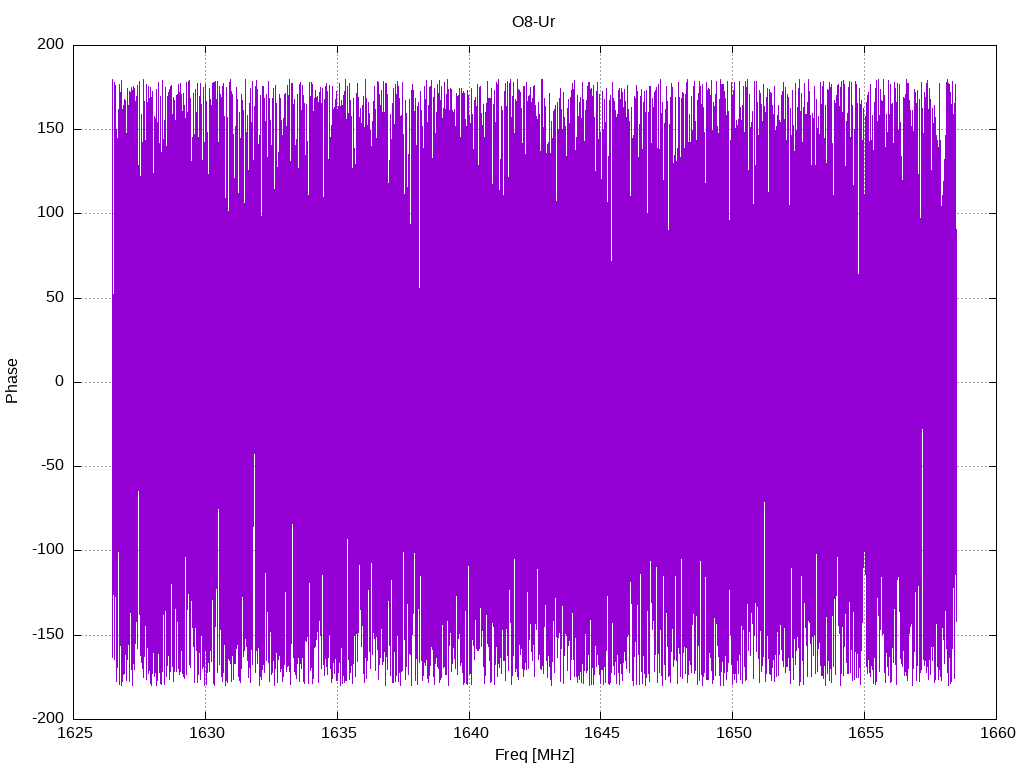Click the 0 y-axis tick label
Image resolution: width=1024 pixels, height=768 pixels.
59,381
